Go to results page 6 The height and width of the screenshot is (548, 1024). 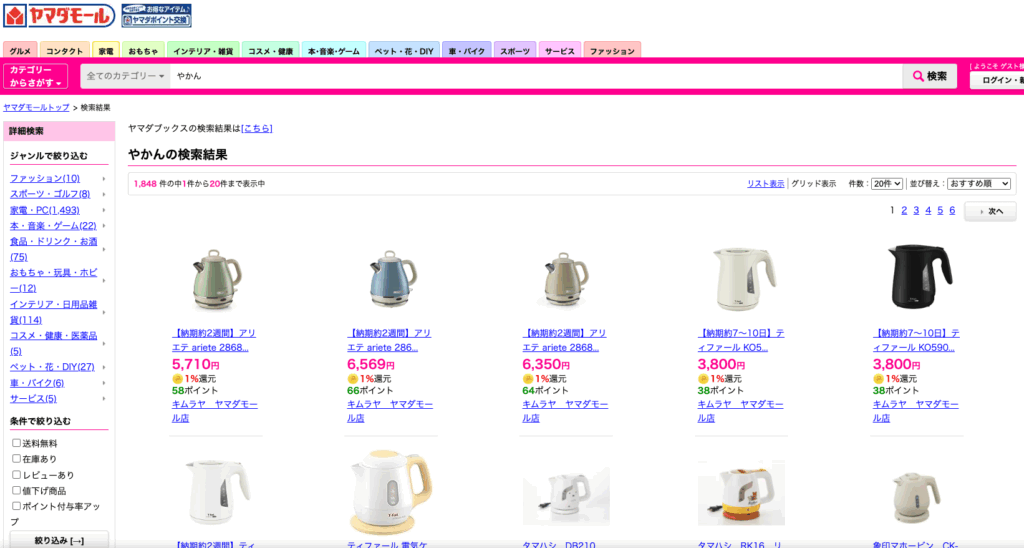pos(952,210)
